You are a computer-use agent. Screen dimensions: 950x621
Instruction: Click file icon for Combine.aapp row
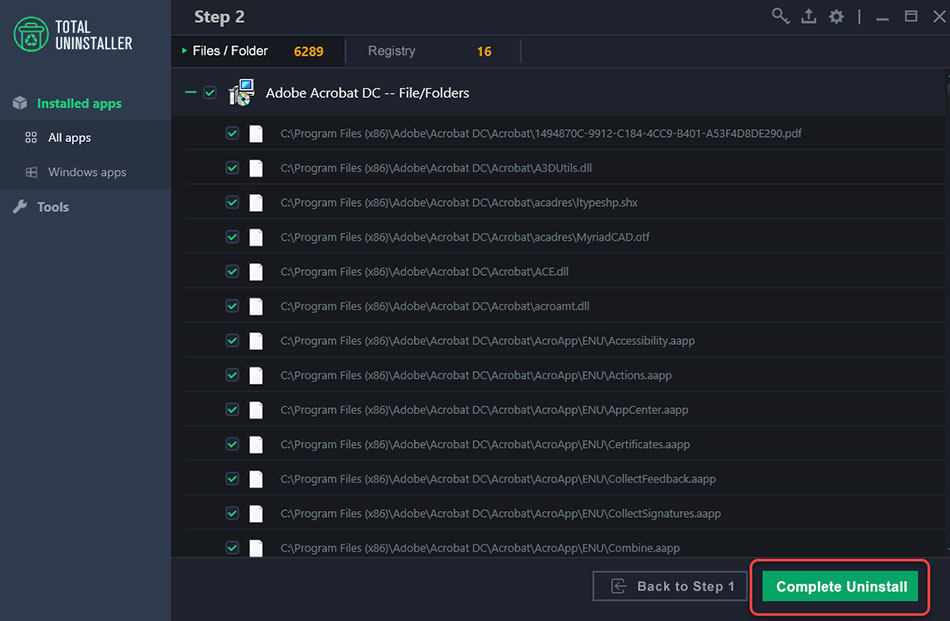(x=256, y=548)
